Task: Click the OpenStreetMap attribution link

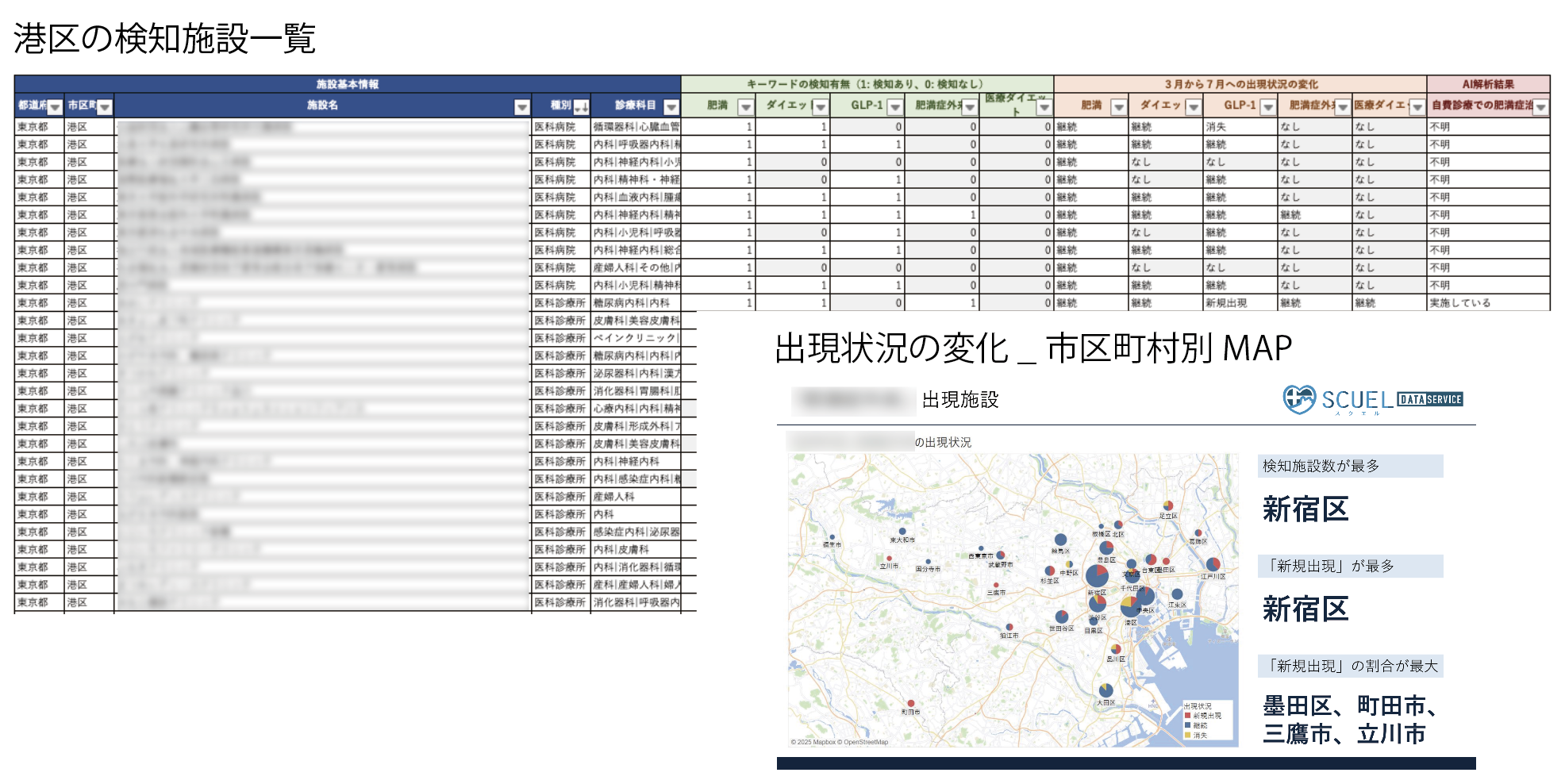Action: [x=866, y=743]
